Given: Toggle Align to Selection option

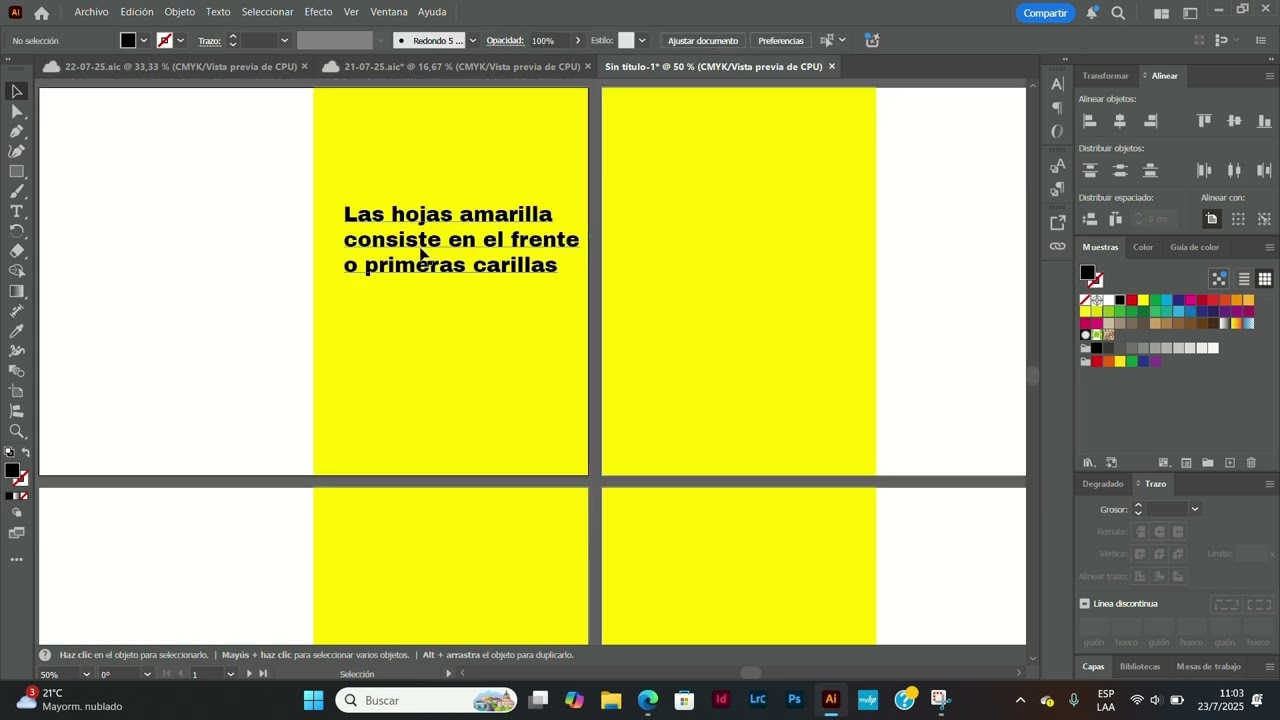Looking at the screenshot, I should 1238,219.
